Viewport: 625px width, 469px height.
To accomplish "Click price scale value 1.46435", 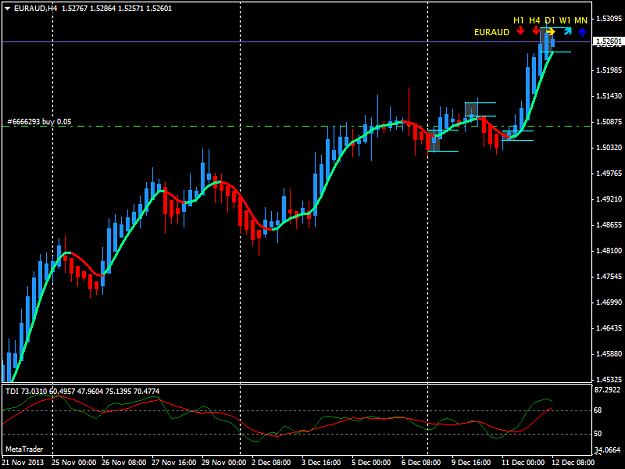I will tap(609, 328).
